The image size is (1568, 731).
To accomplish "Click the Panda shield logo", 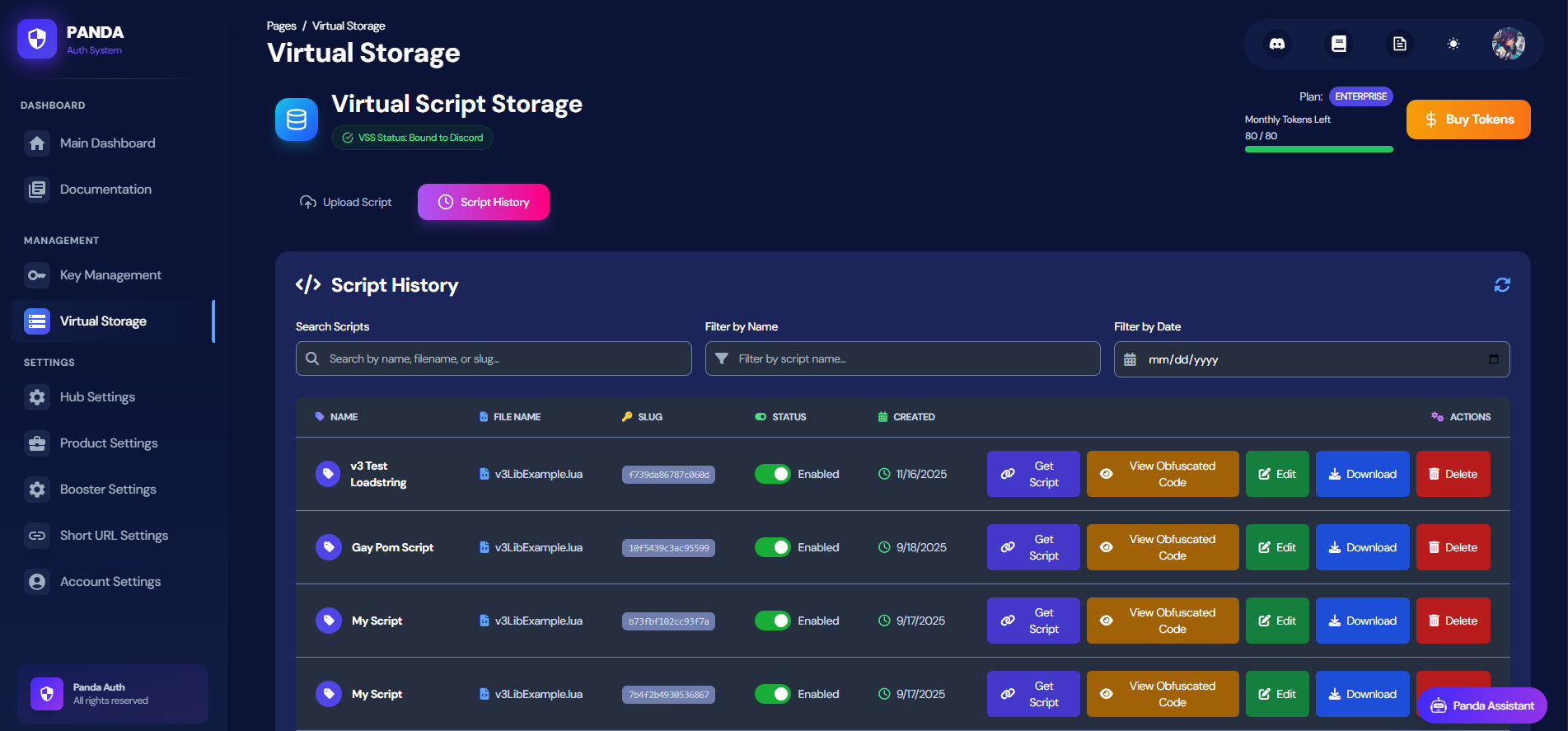I will tap(37, 39).
